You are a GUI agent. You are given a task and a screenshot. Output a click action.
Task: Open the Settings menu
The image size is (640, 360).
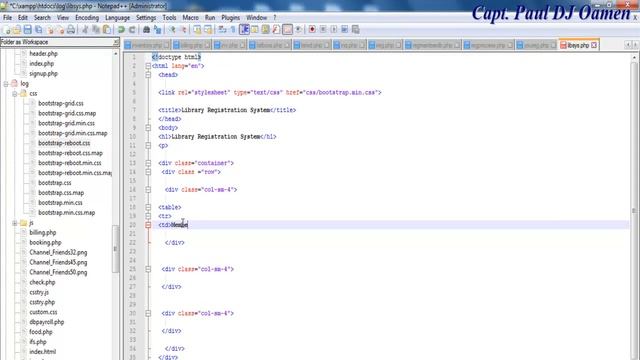tap(146, 18)
